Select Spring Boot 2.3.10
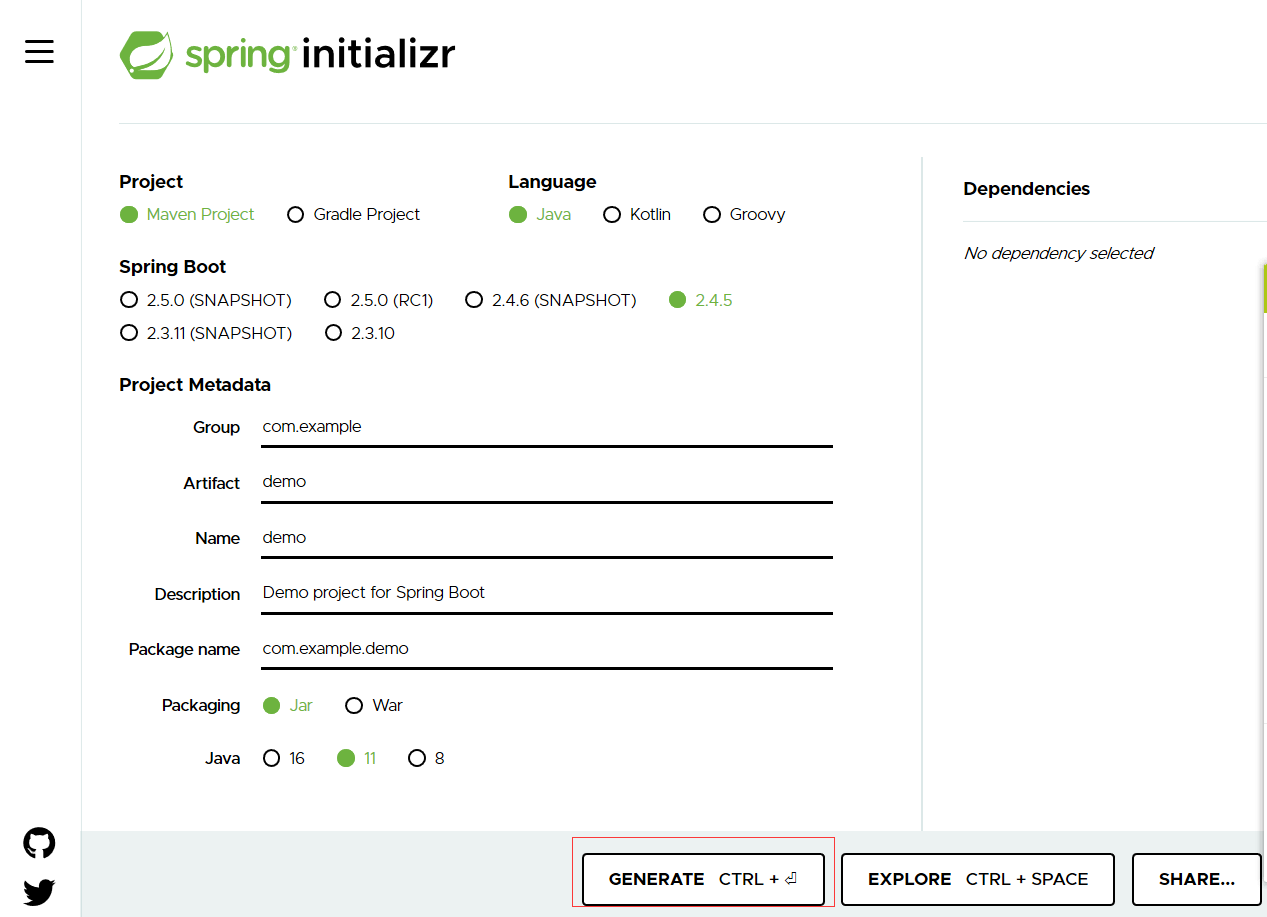1267x917 pixels. (x=333, y=333)
